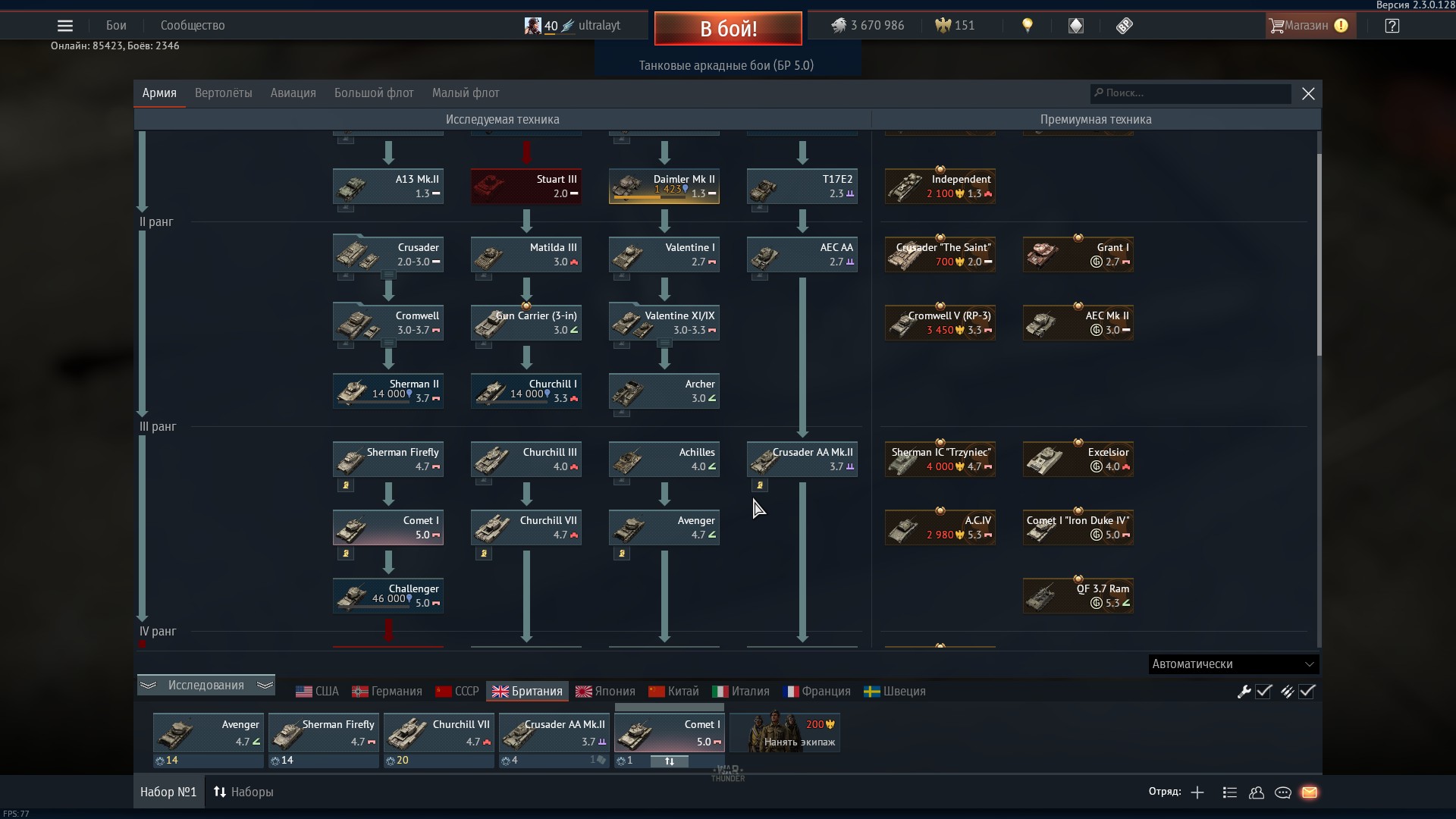This screenshot has height=819, width=1456.
Task: Change mode Танковые аркадные бои (БР 5.0)
Action: [726, 65]
